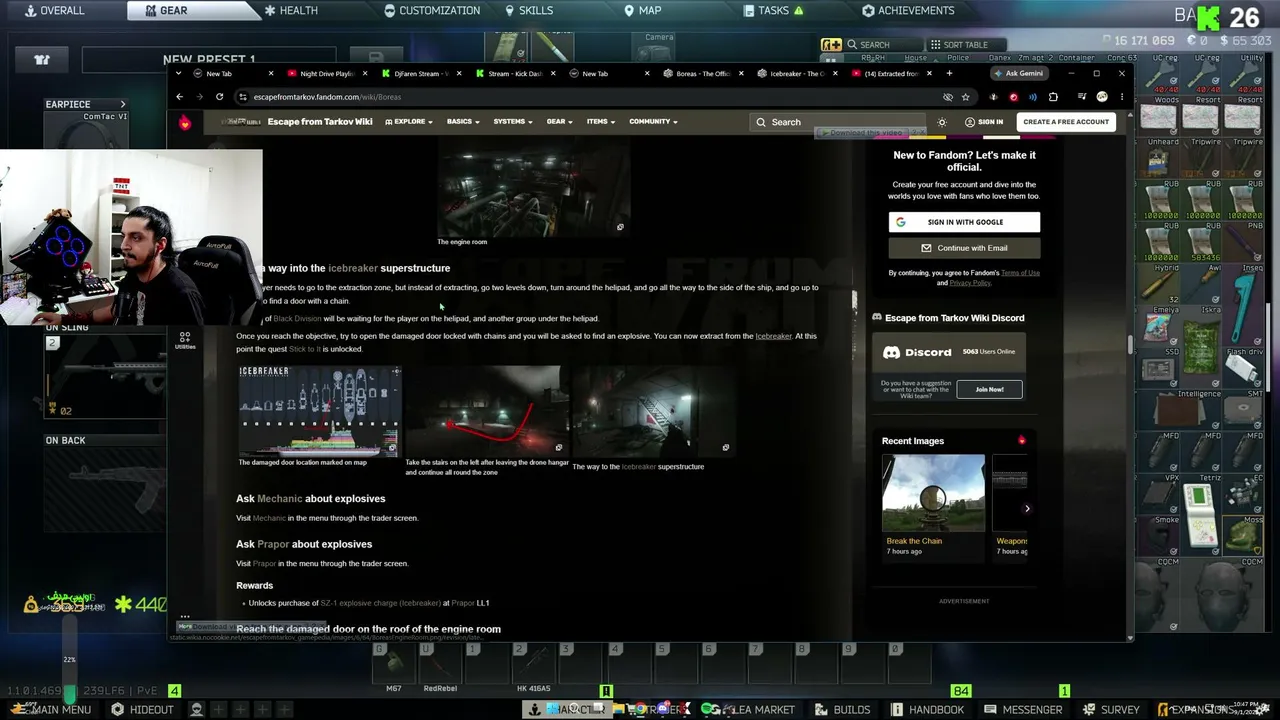Switch to the DjFaren Stream browser tab
The width and height of the screenshot is (1280, 720).
pyautogui.click(x=421, y=73)
